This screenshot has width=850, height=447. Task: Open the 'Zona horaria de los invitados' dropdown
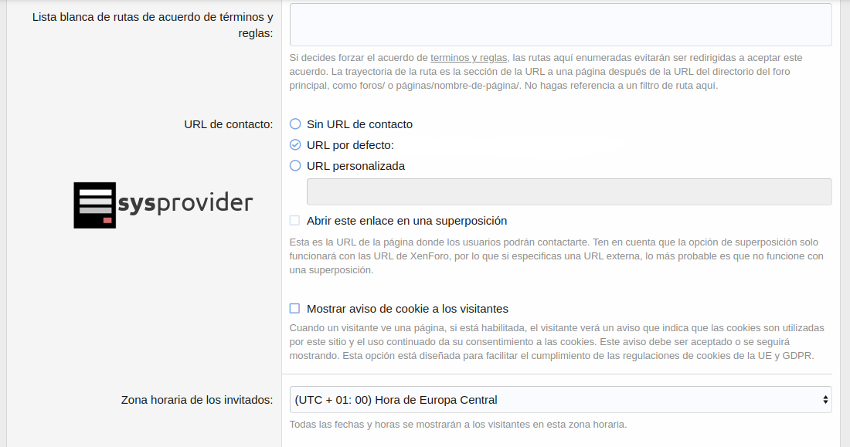560,400
